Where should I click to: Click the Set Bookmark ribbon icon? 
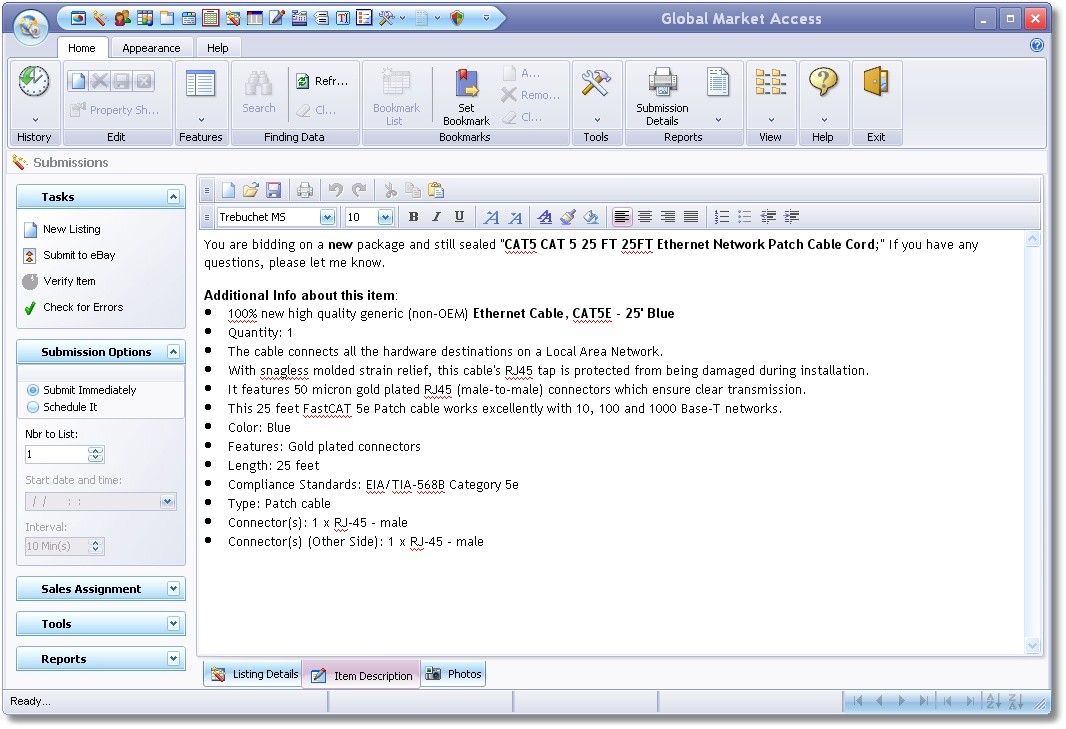click(x=466, y=97)
